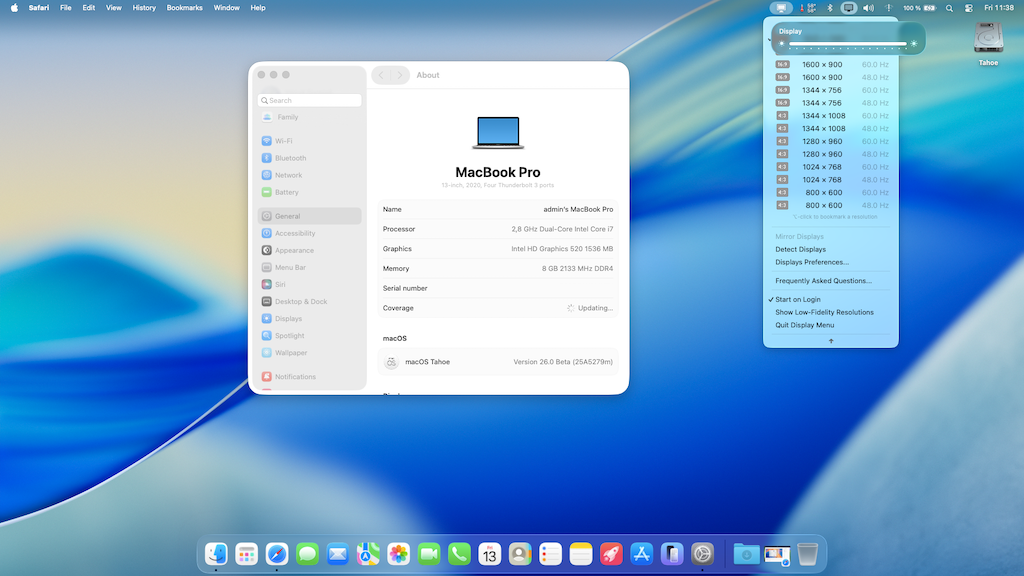1024x576 pixels.
Task: Open Spotlight search from the menu bar
Action: [949, 8]
